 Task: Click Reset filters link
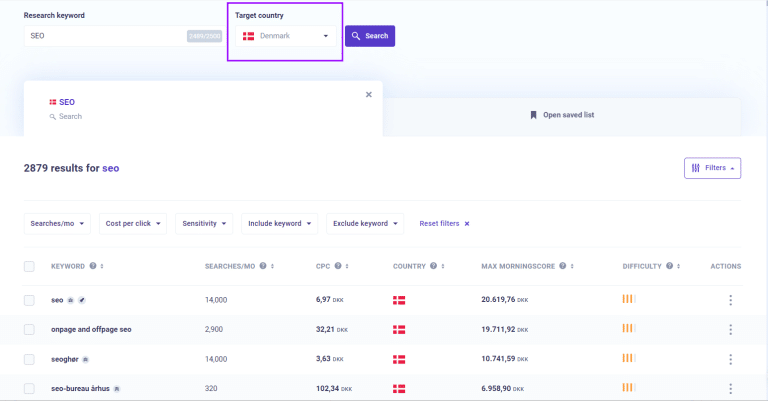click(439, 224)
